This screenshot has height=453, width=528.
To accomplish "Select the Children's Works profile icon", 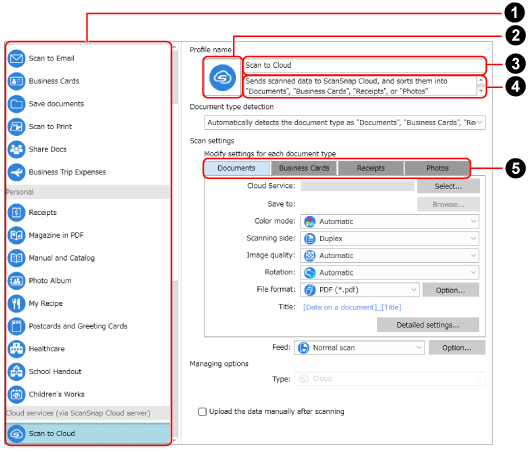I will [x=16, y=394].
